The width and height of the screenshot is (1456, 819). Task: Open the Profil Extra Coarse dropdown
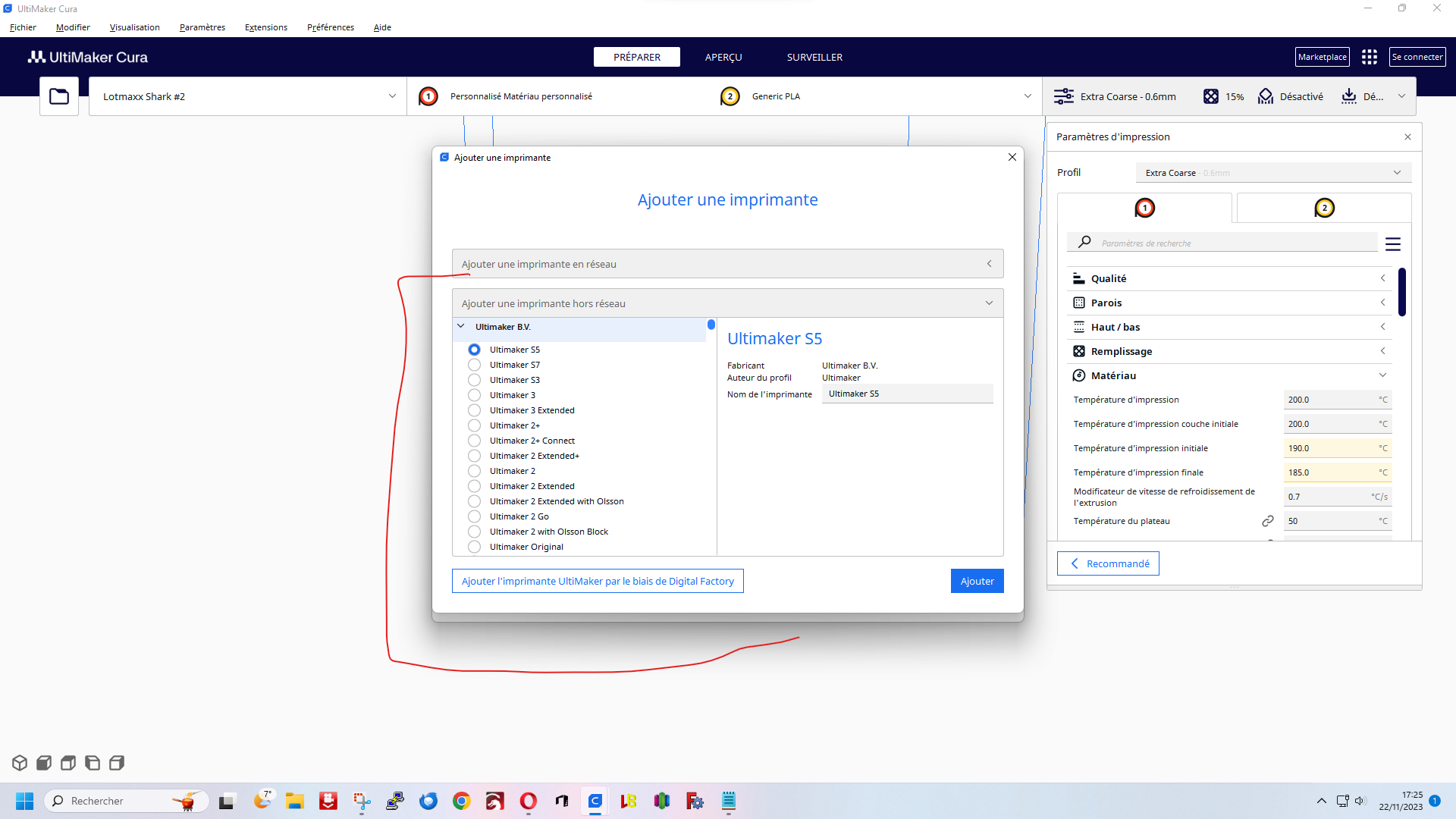point(1272,173)
